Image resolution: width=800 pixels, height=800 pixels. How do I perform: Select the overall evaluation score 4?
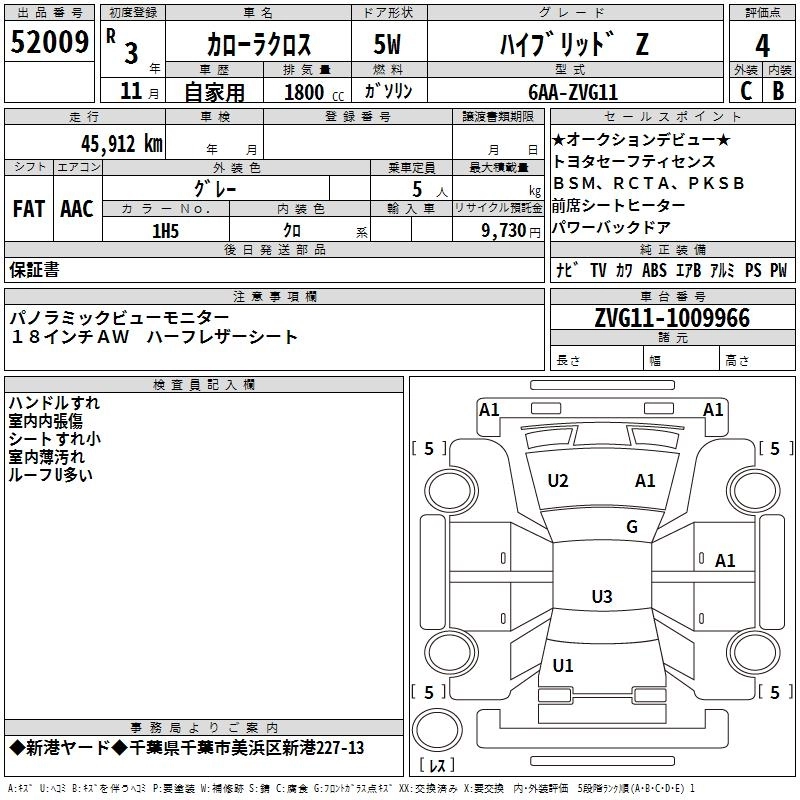tap(762, 46)
